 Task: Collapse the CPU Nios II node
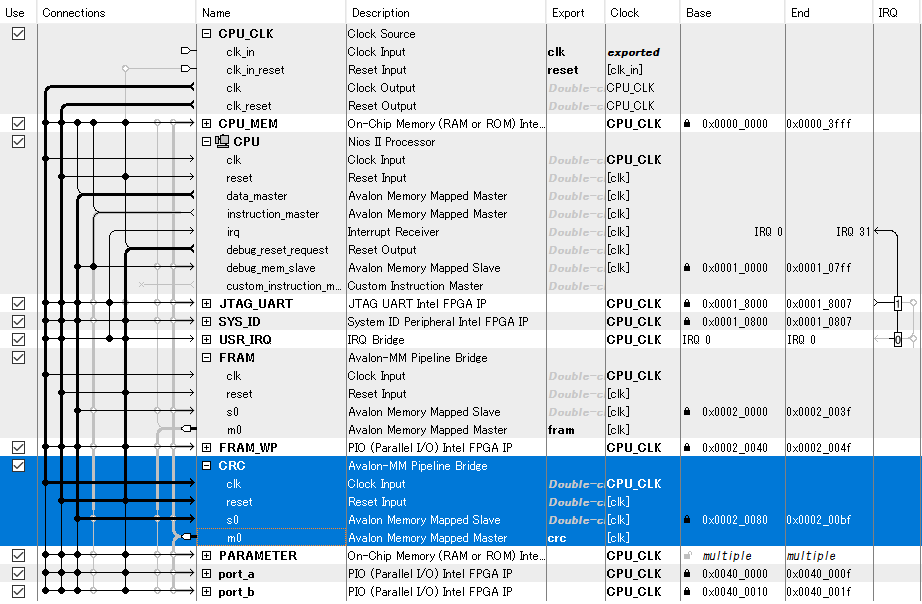[x=206, y=142]
